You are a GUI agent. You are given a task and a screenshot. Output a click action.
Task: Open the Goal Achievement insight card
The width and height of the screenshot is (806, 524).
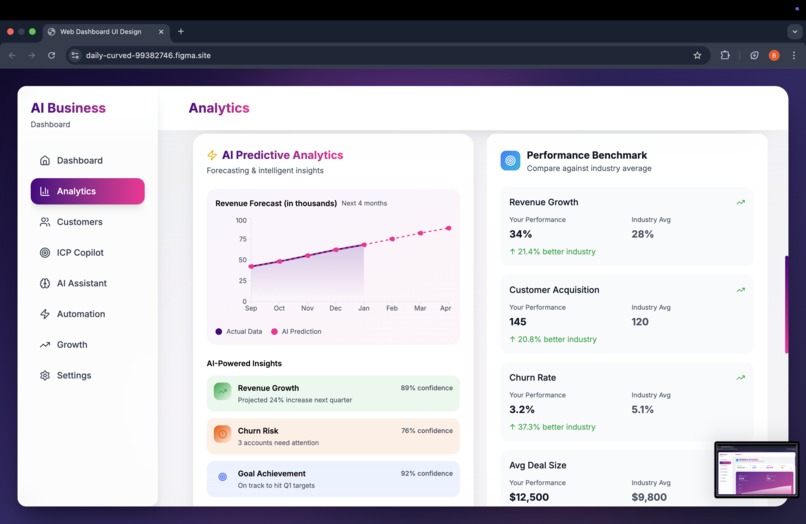[333, 479]
